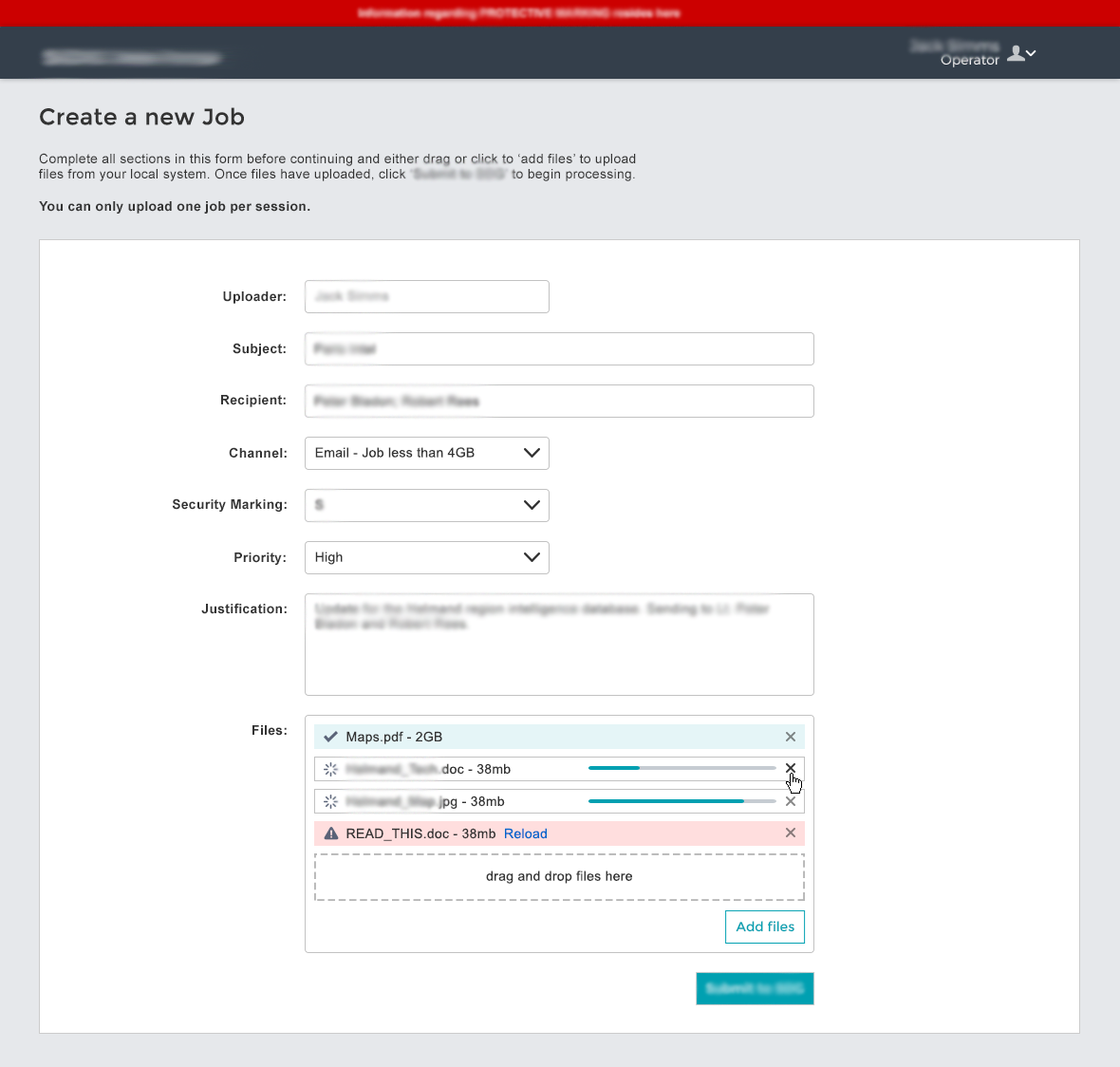Screen dimensions: 1120x1067
Task: Click the drag and drop files area
Action: [x=558, y=876]
